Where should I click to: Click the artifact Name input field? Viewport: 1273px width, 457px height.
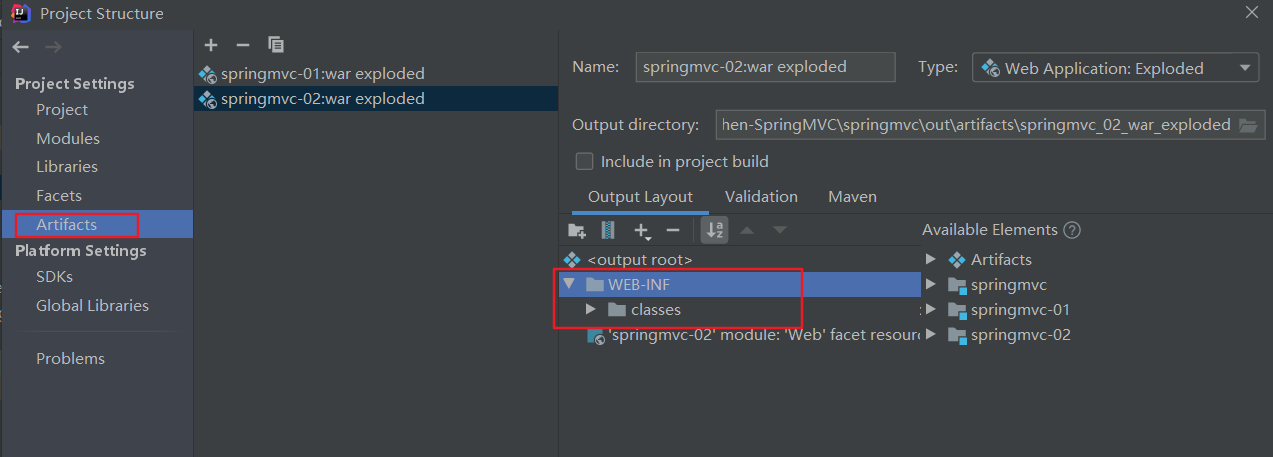pyautogui.click(x=765, y=68)
